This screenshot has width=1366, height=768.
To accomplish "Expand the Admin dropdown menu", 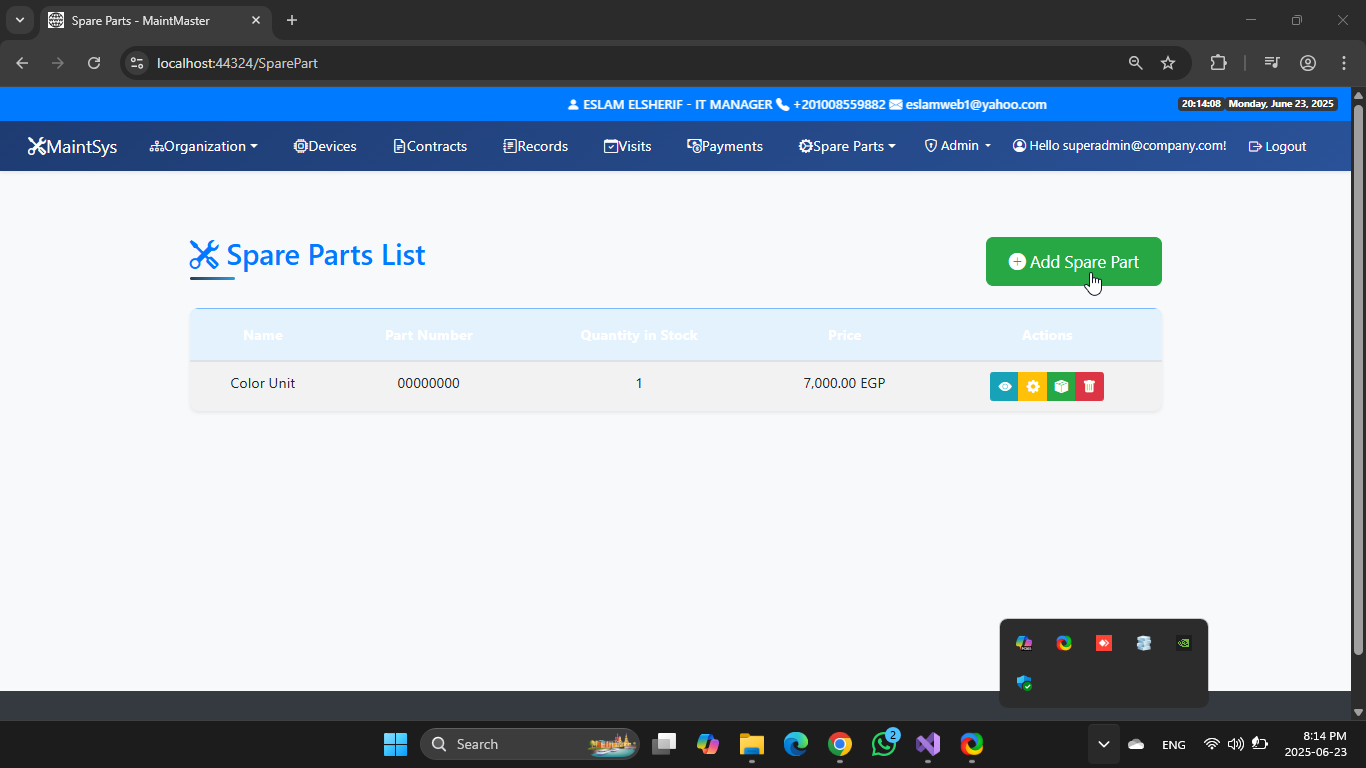I will pos(958,146).
